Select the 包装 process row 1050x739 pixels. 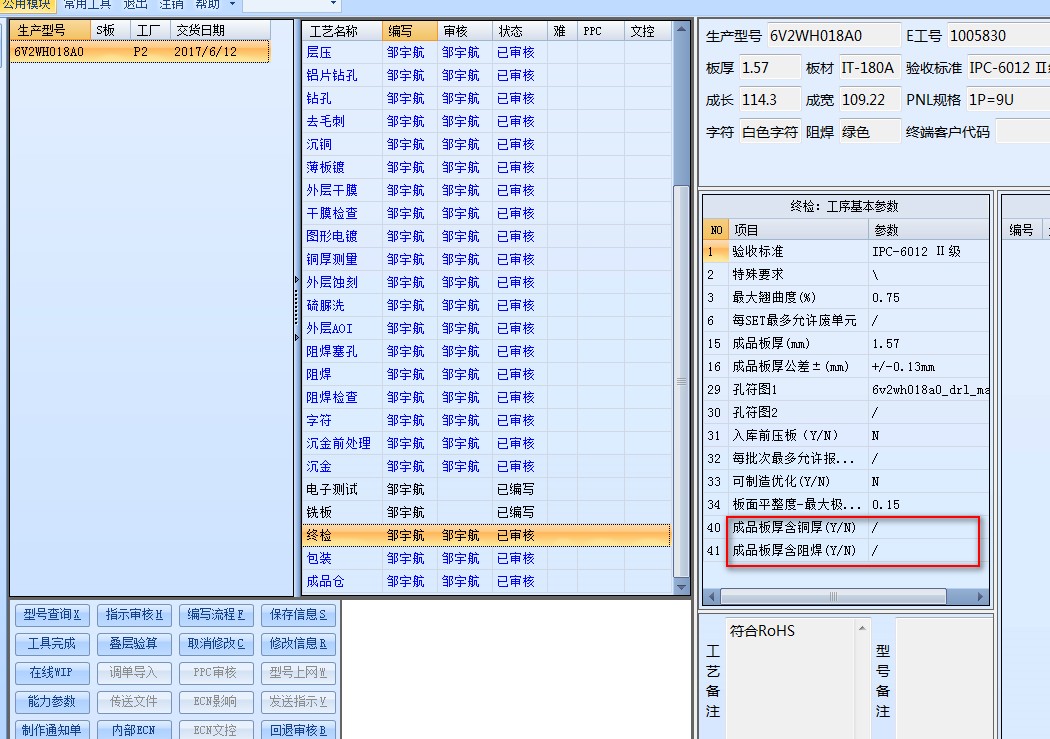tap(486, 558)
